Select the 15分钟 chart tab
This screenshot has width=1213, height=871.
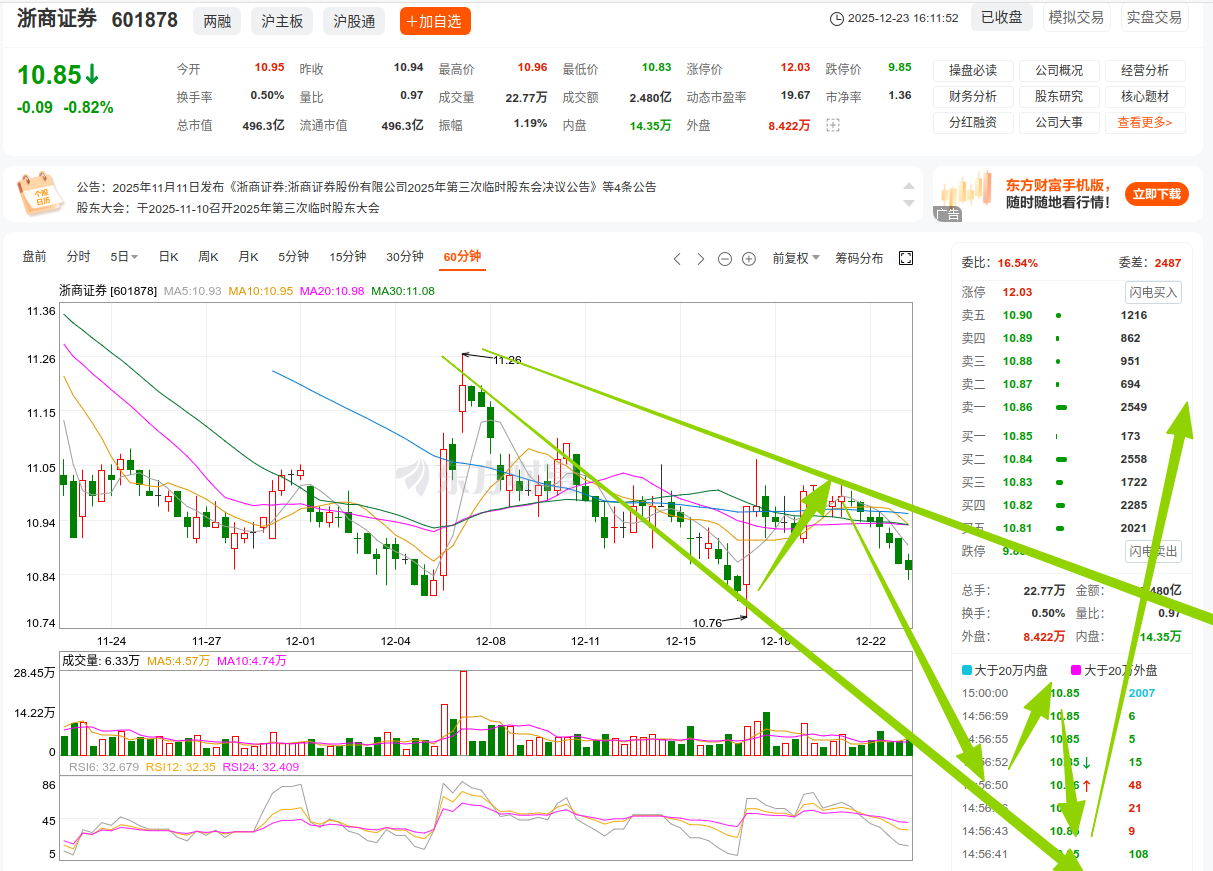347,257
